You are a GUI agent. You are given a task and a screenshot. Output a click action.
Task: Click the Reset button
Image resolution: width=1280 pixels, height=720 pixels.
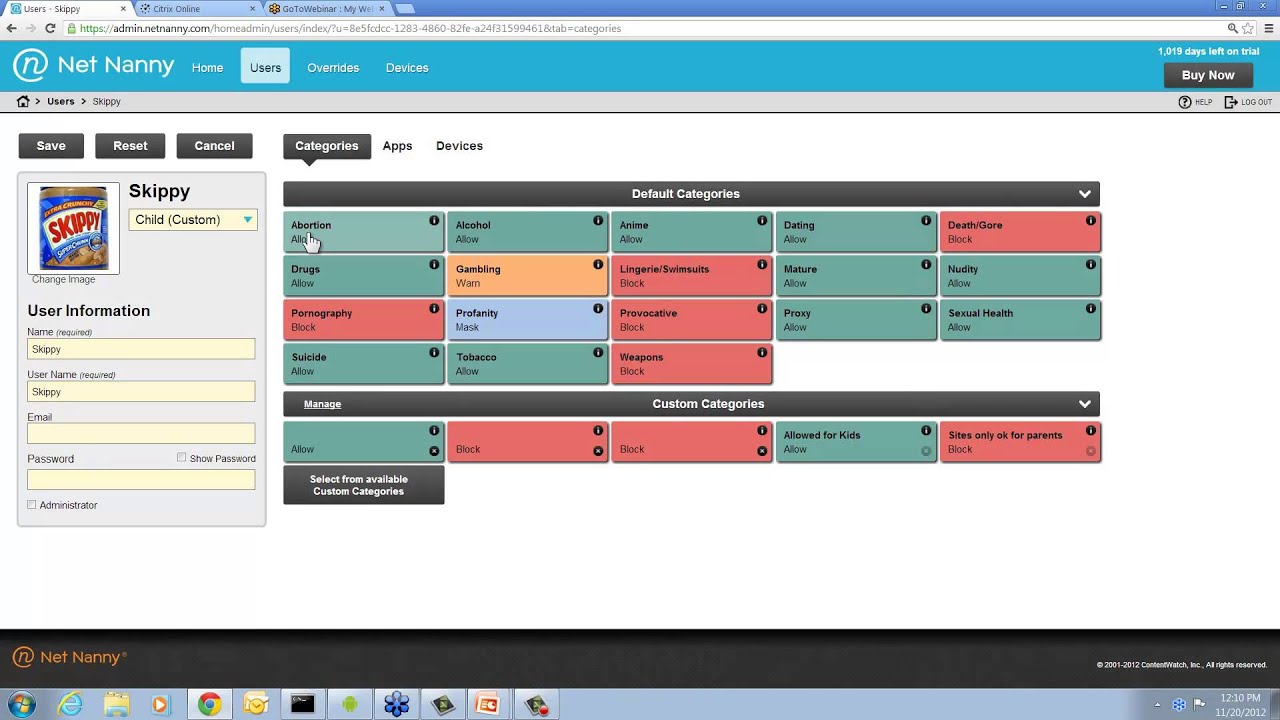(130, 146)
